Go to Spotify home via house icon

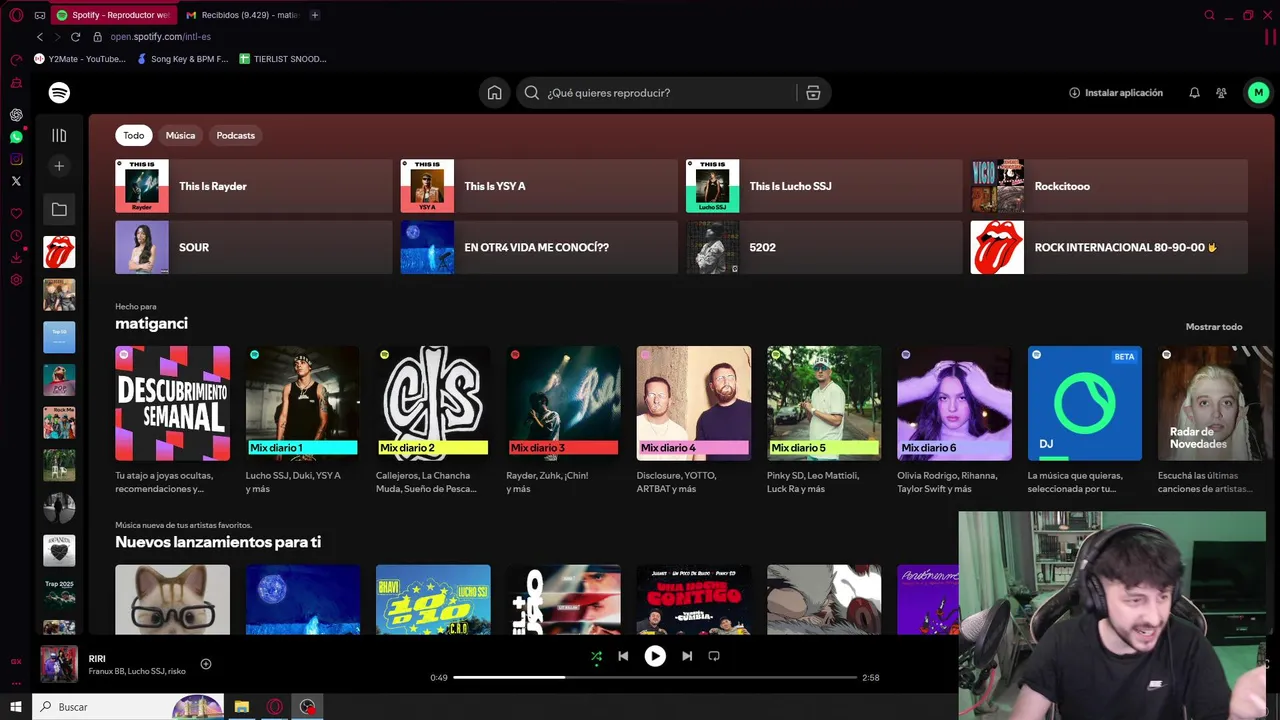tap(494, 93)
